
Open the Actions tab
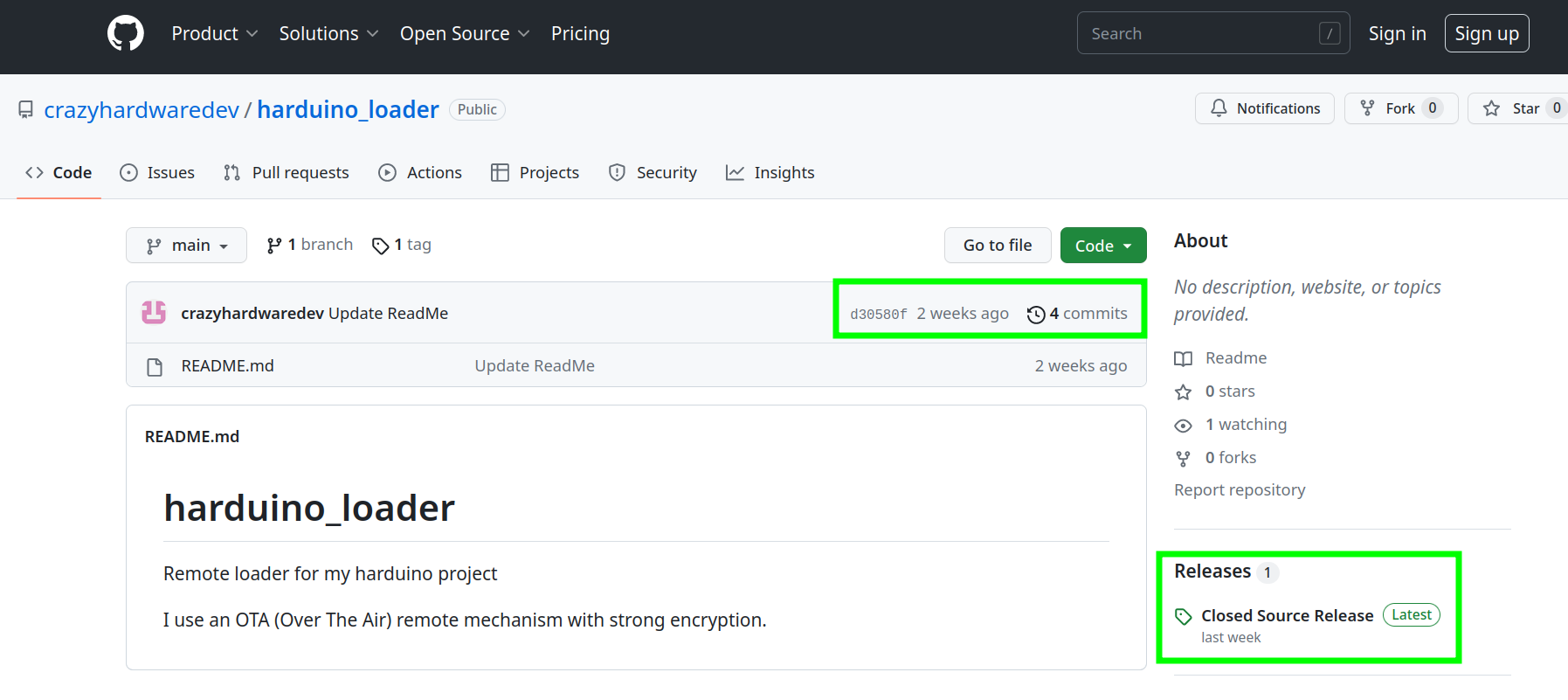pyautogui.click(x=420, y=173)
